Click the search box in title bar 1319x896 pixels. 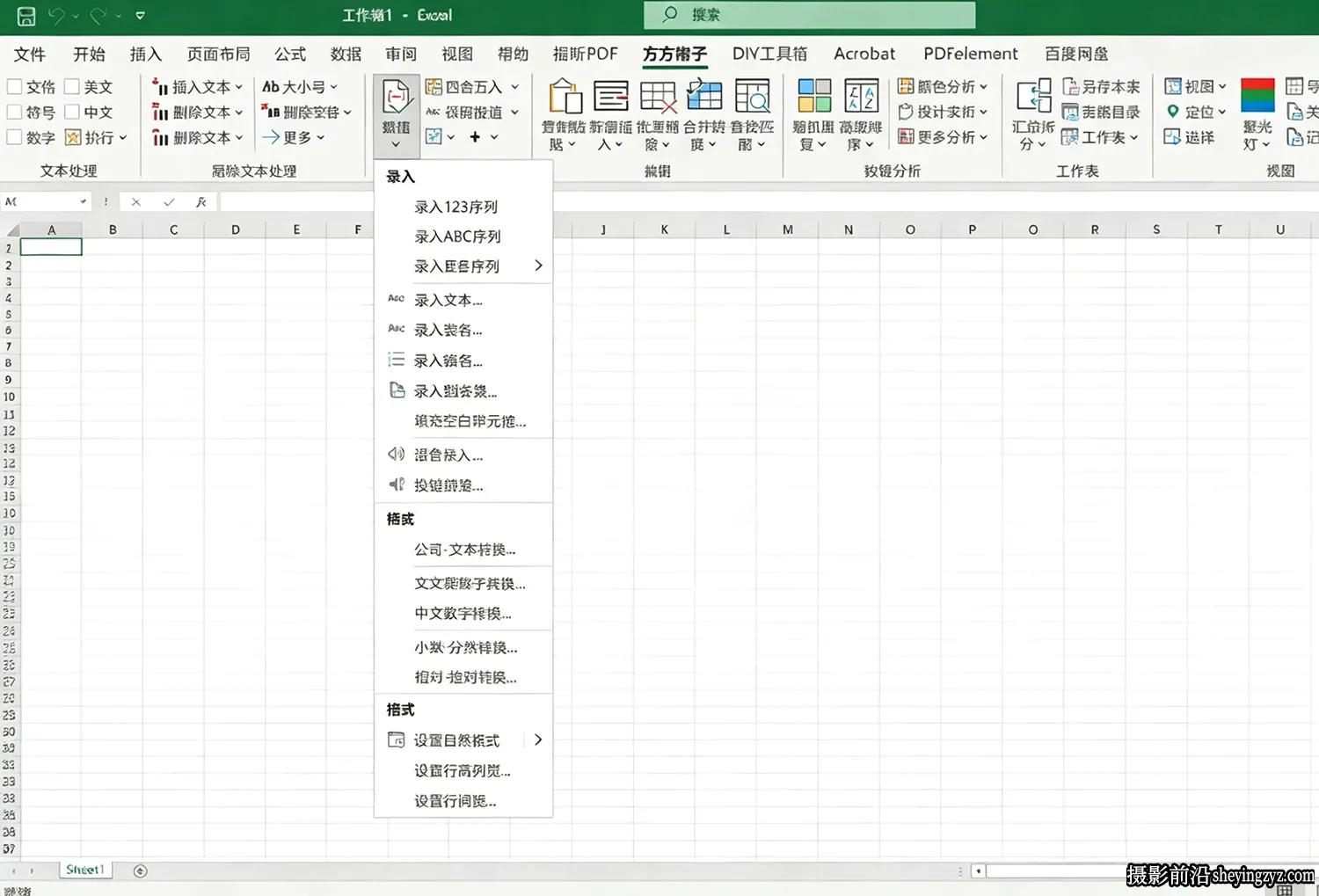pos(810,15)
